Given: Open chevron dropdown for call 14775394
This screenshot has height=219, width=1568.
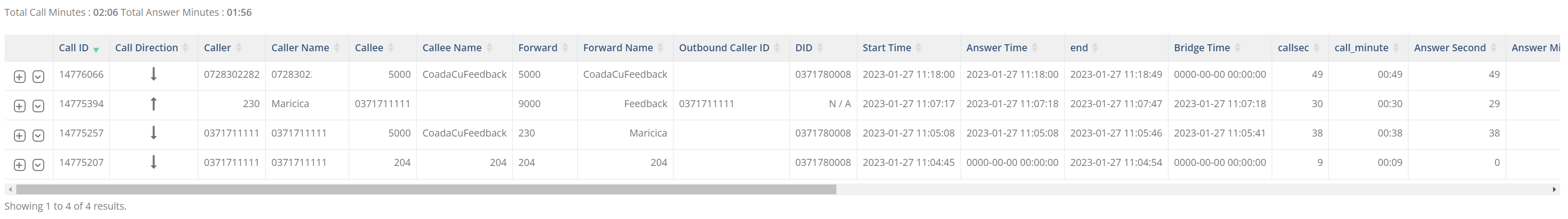Looking at the screenshot, I should click(38, 106).
